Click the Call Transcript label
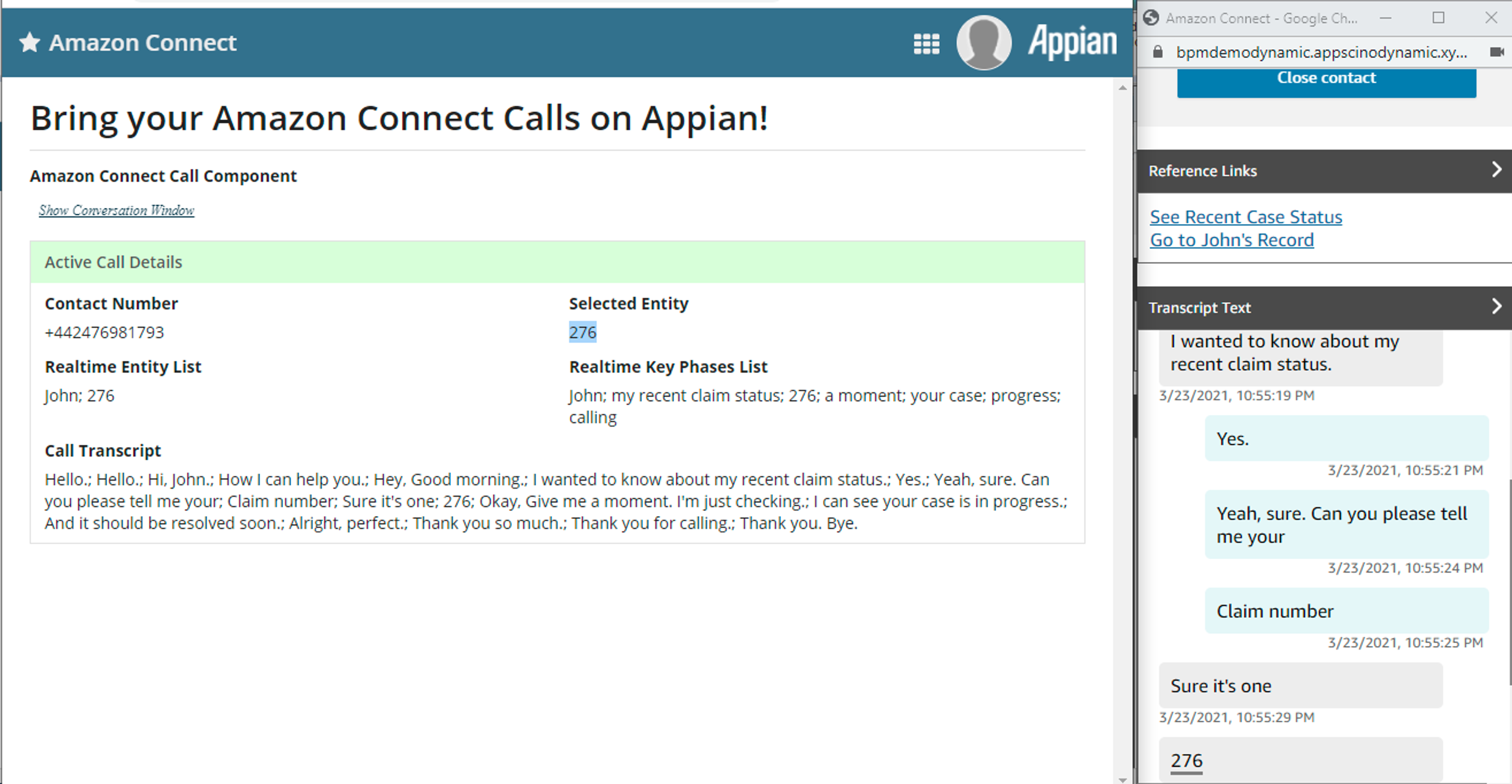 [103, 451]
